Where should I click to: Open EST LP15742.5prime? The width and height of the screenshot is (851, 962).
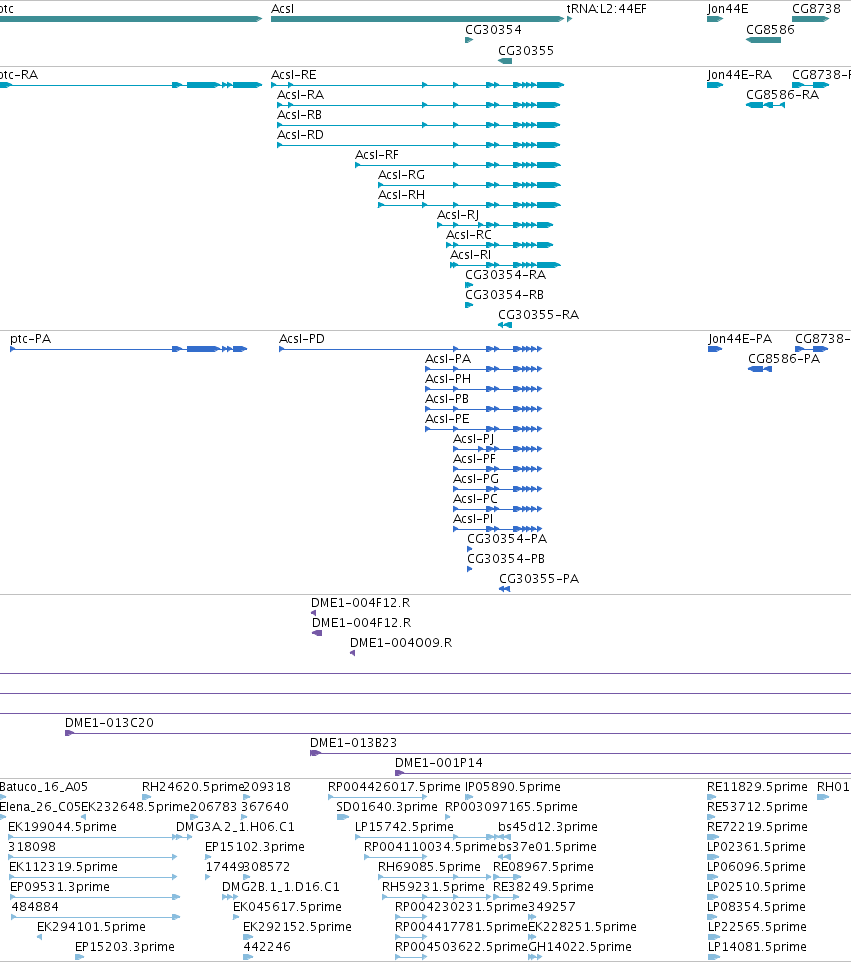pyautogui.click(x=404, y=826)
